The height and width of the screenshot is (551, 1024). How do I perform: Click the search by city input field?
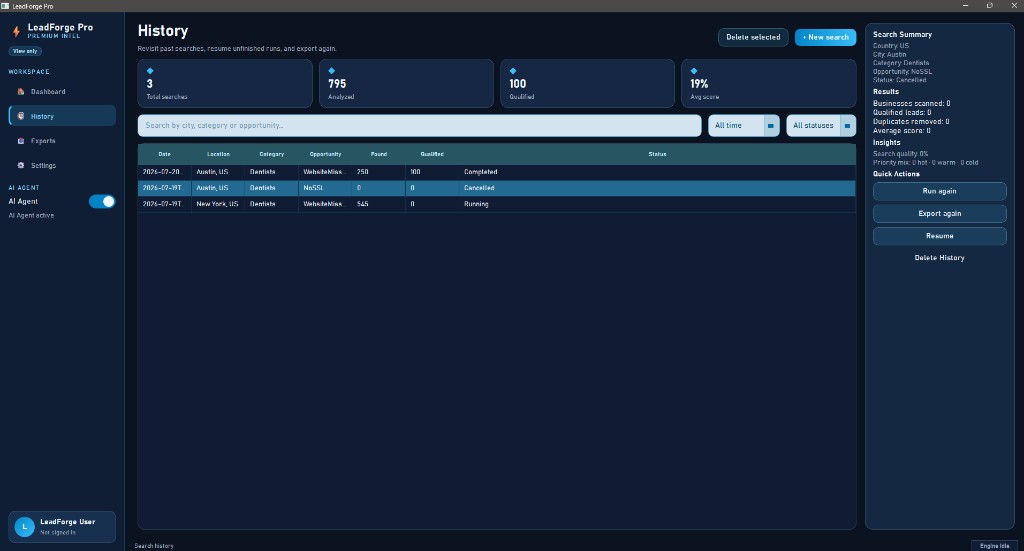(x=419, y=125)
